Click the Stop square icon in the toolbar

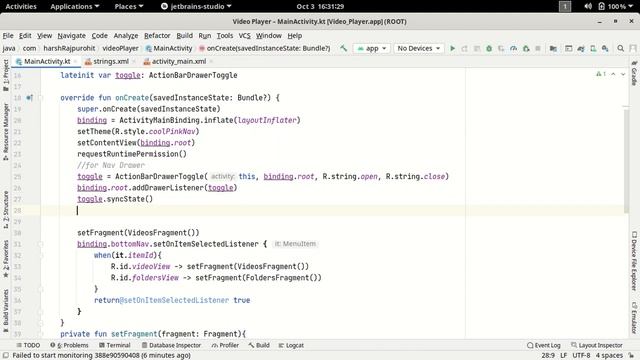coord(538,48)
